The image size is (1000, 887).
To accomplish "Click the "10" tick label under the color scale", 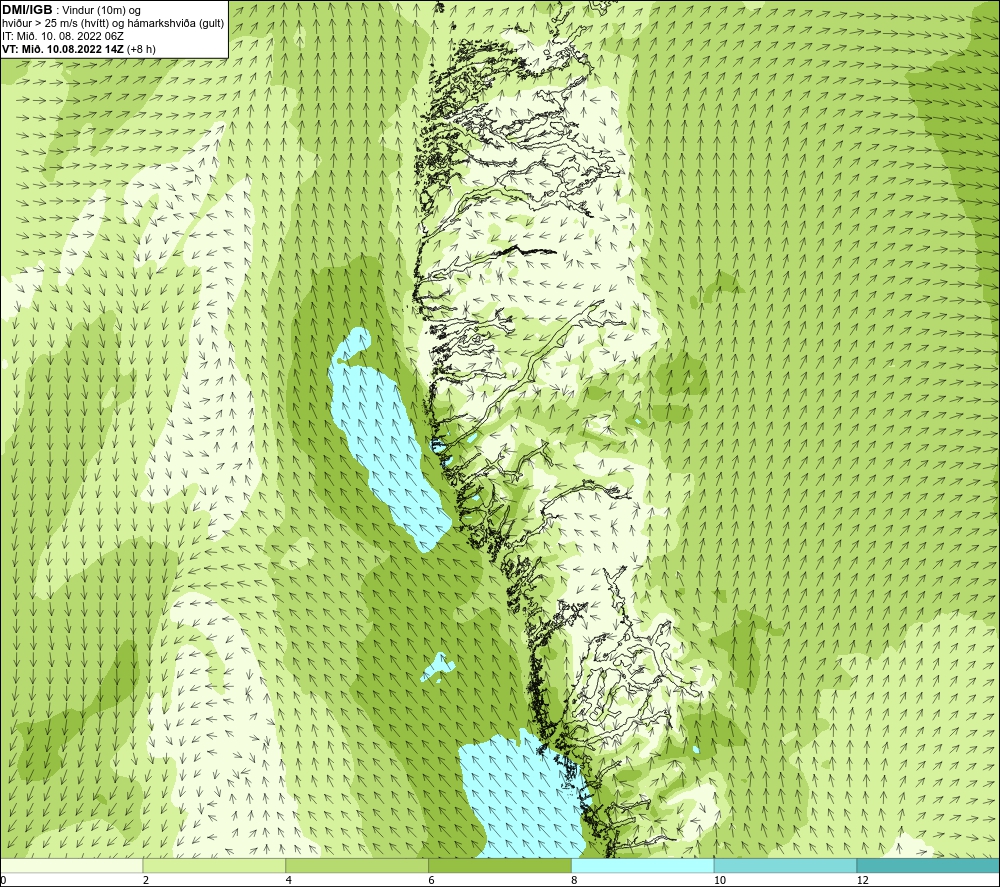I will 720,880.
